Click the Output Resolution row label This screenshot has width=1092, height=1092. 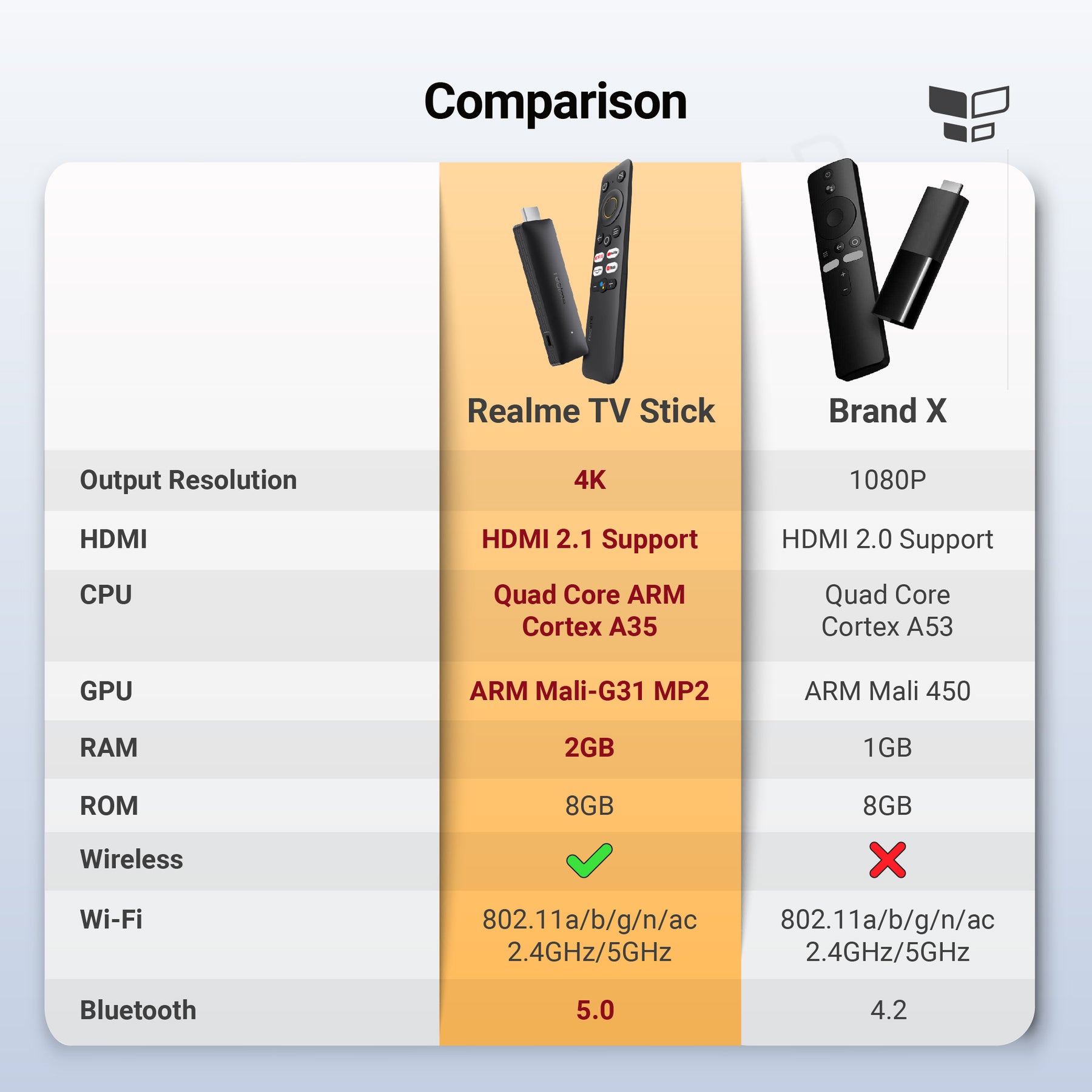pos(188,480)
